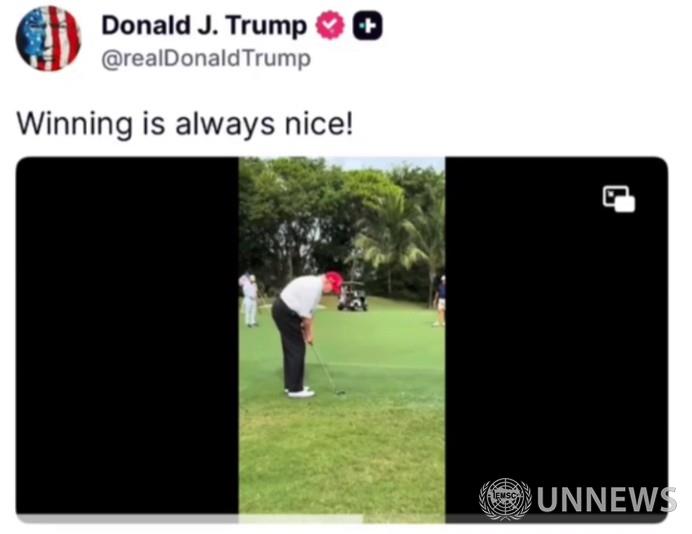Click the golf cart in the video

353,296
